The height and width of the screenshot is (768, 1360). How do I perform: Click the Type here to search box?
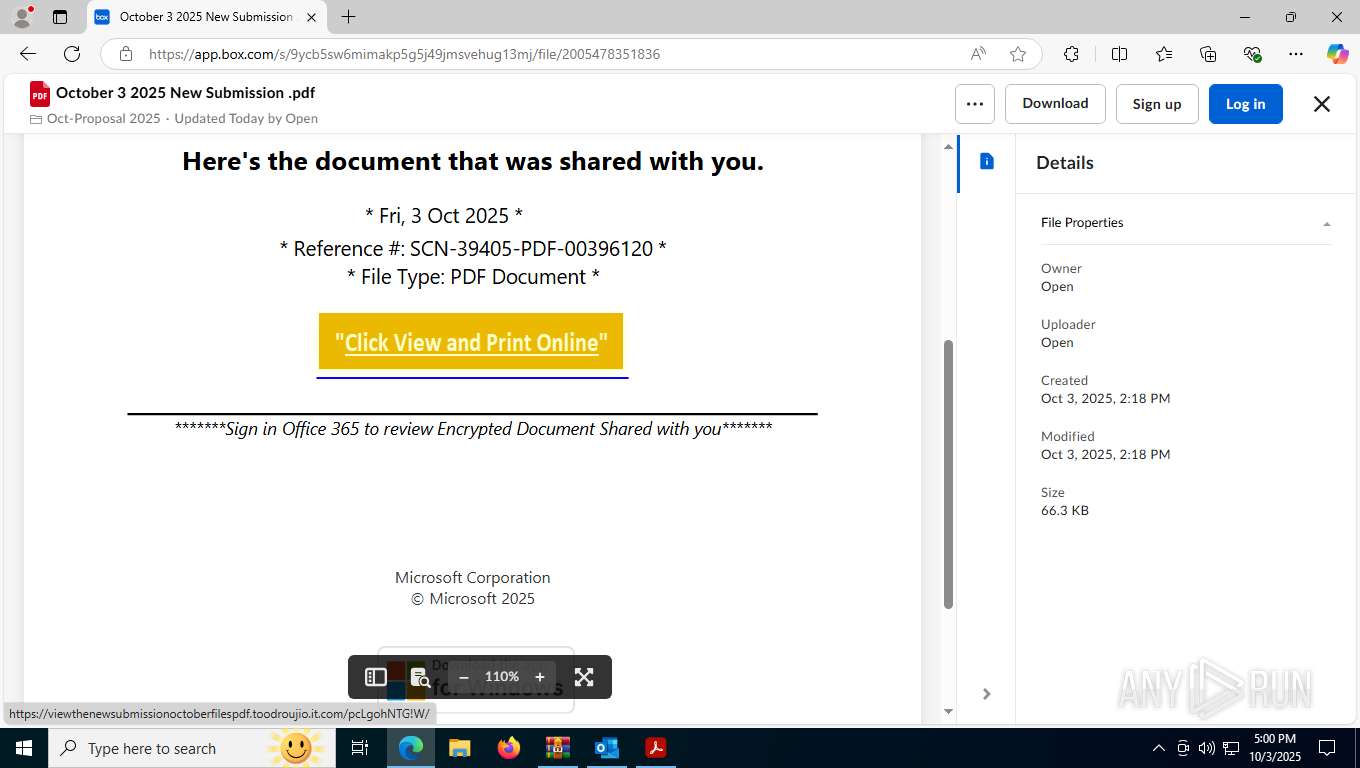(x=190, y=748)
